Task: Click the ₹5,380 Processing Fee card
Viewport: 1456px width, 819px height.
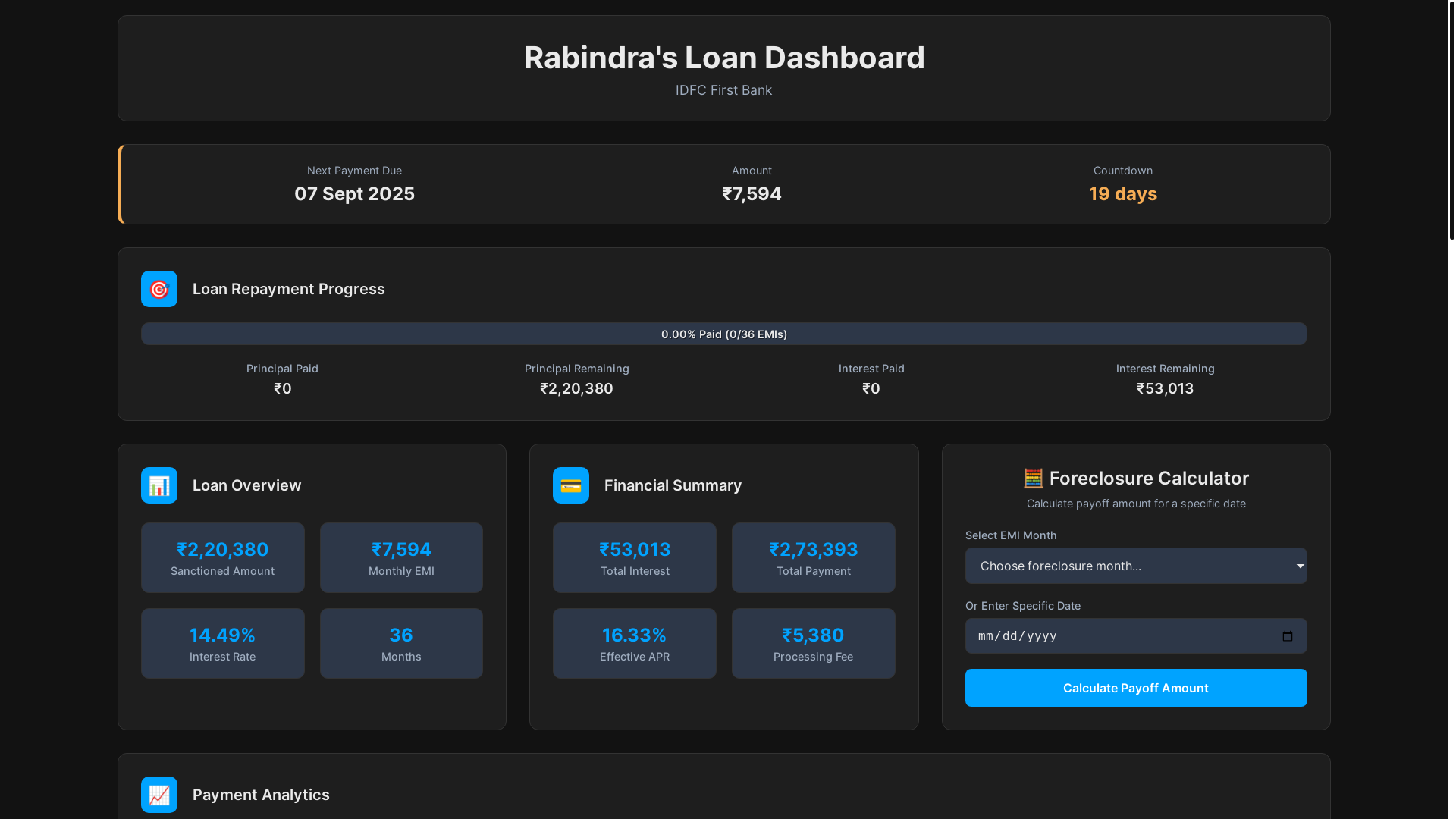Action: pyautogui.click(x=814, y=643)
